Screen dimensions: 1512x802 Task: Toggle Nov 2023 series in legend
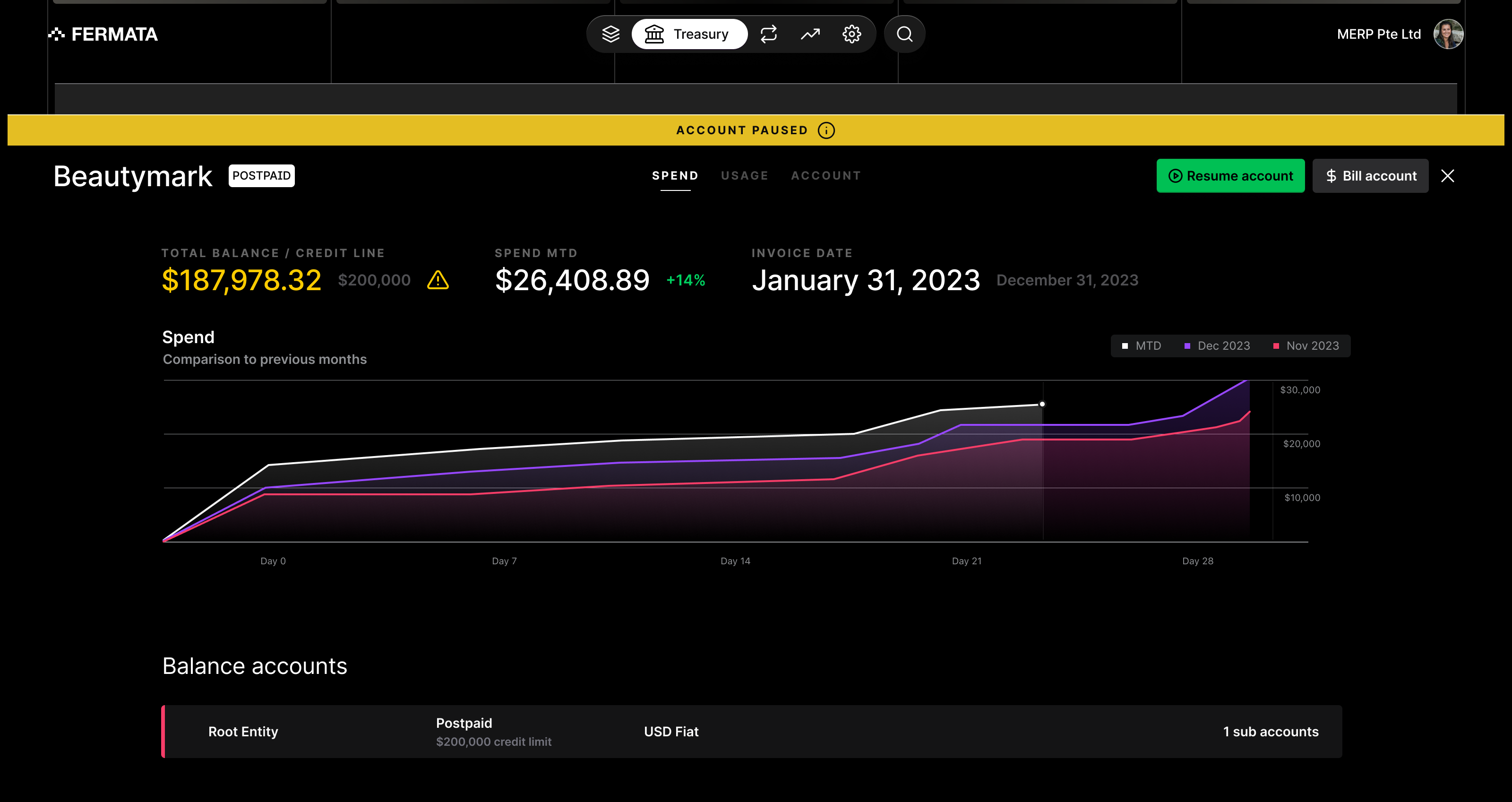pos(1306,346)
